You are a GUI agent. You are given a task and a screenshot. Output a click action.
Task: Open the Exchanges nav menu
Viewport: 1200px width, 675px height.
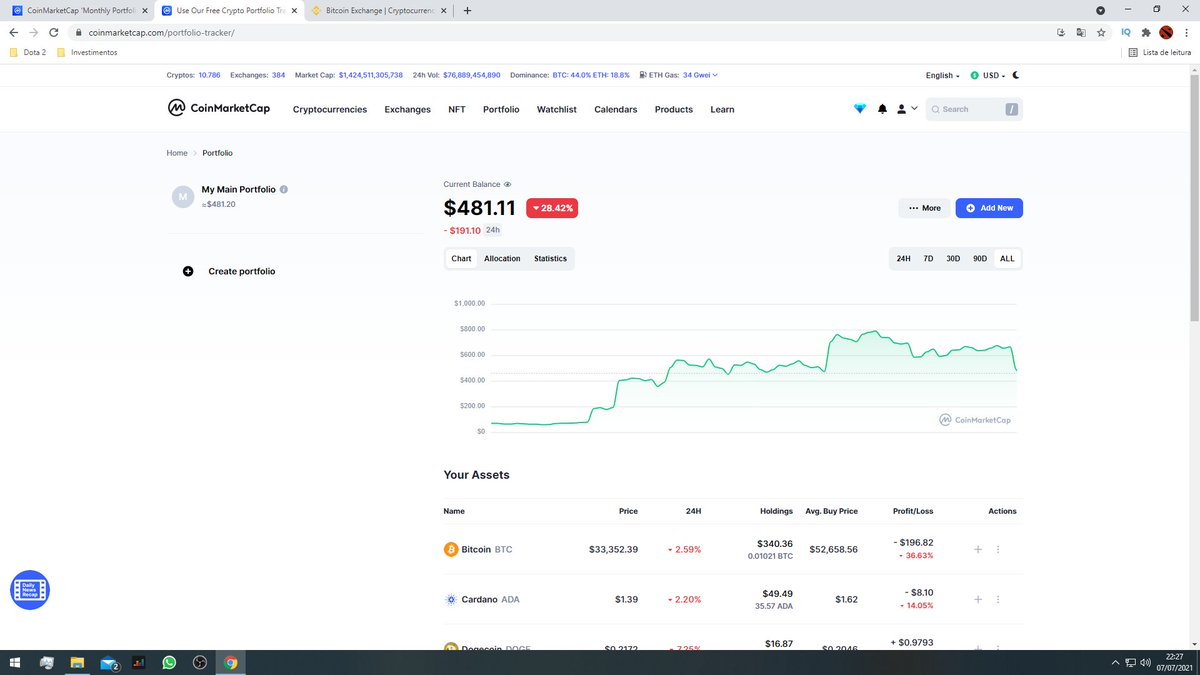pos(407,109)
